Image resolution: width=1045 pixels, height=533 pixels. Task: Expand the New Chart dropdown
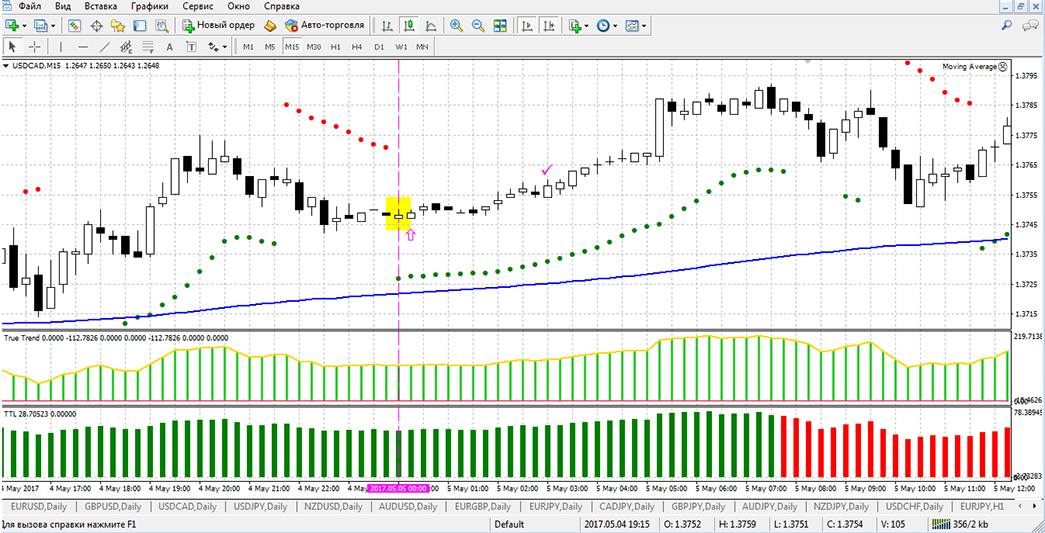(25, 26)
